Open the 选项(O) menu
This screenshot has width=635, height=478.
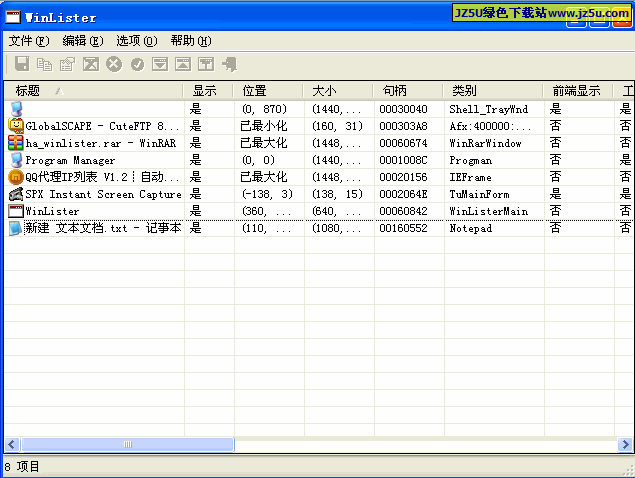(137, 41)
